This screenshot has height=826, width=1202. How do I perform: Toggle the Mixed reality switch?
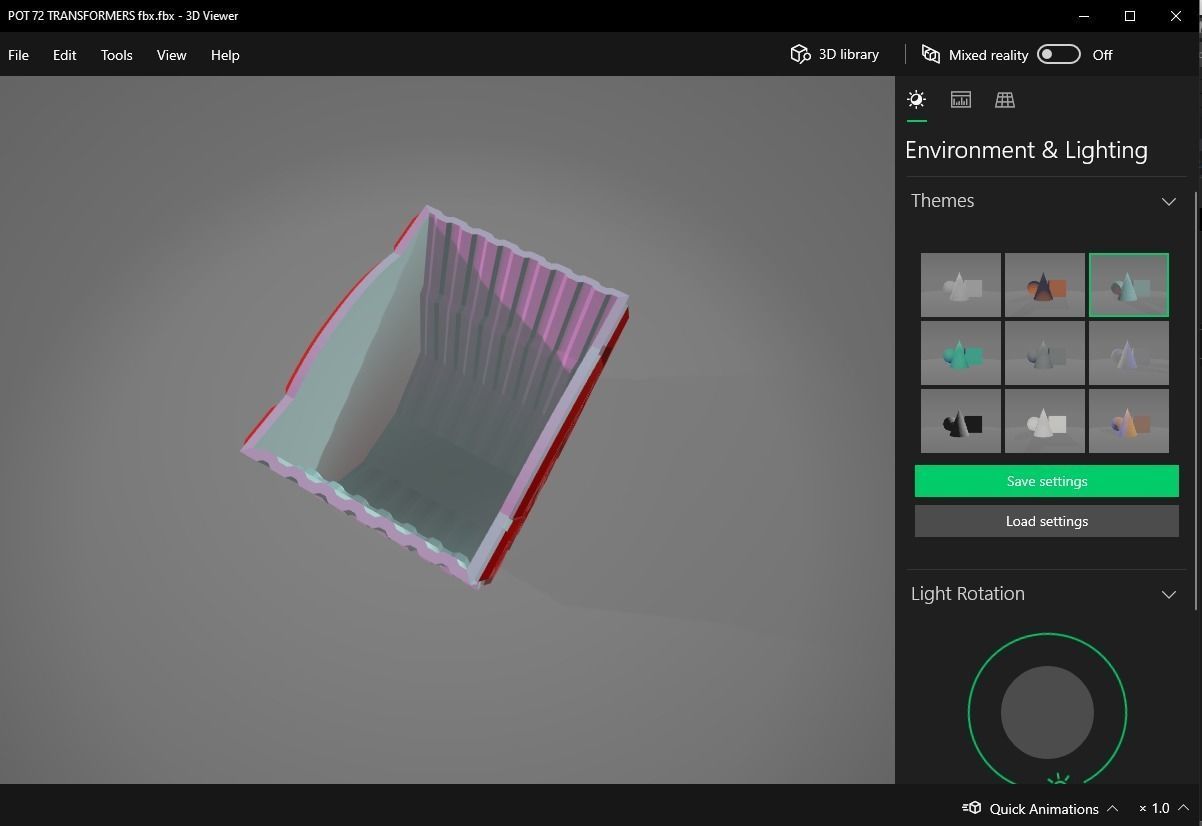[1059, 54]
